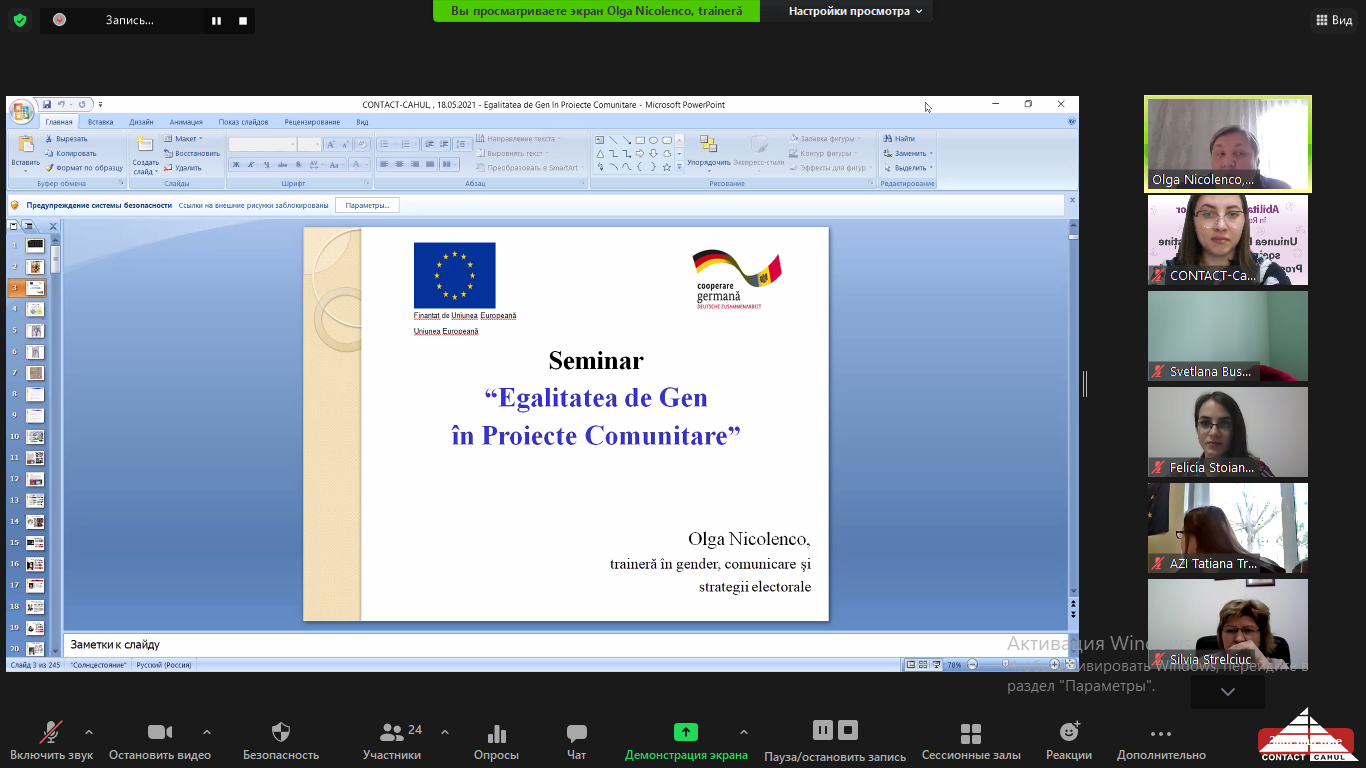Select Felicia Stoian's video thumbnail
The height and width of the screenshot is (768, 1366).
[x=1227, y=432]
